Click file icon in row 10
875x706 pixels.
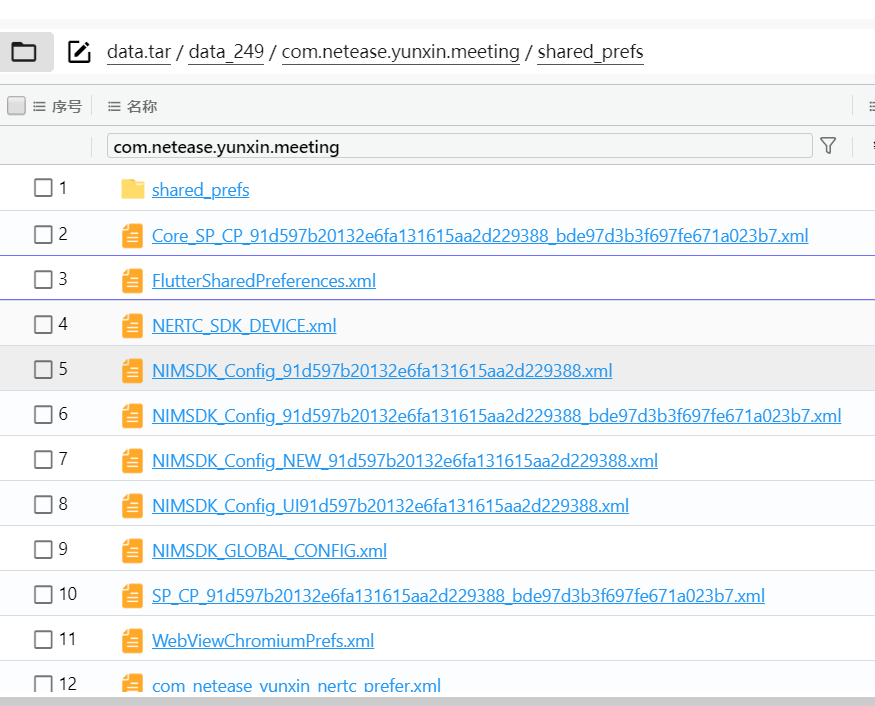132,596
